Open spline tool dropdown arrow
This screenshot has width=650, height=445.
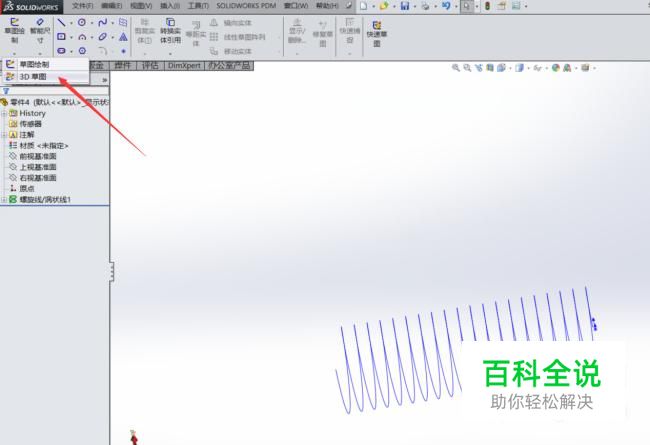pos(112,23)
